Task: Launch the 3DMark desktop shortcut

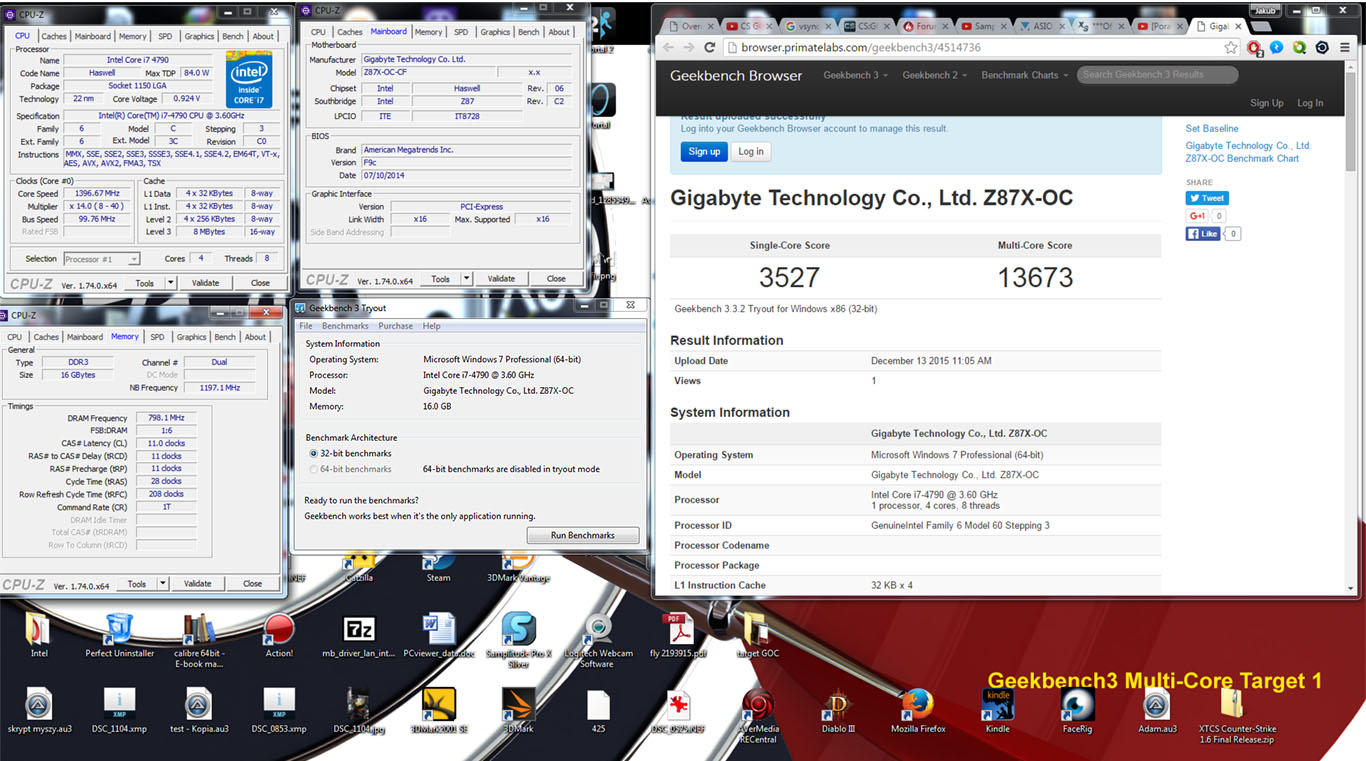Action: pyautogui.click(x=518, y=710)
